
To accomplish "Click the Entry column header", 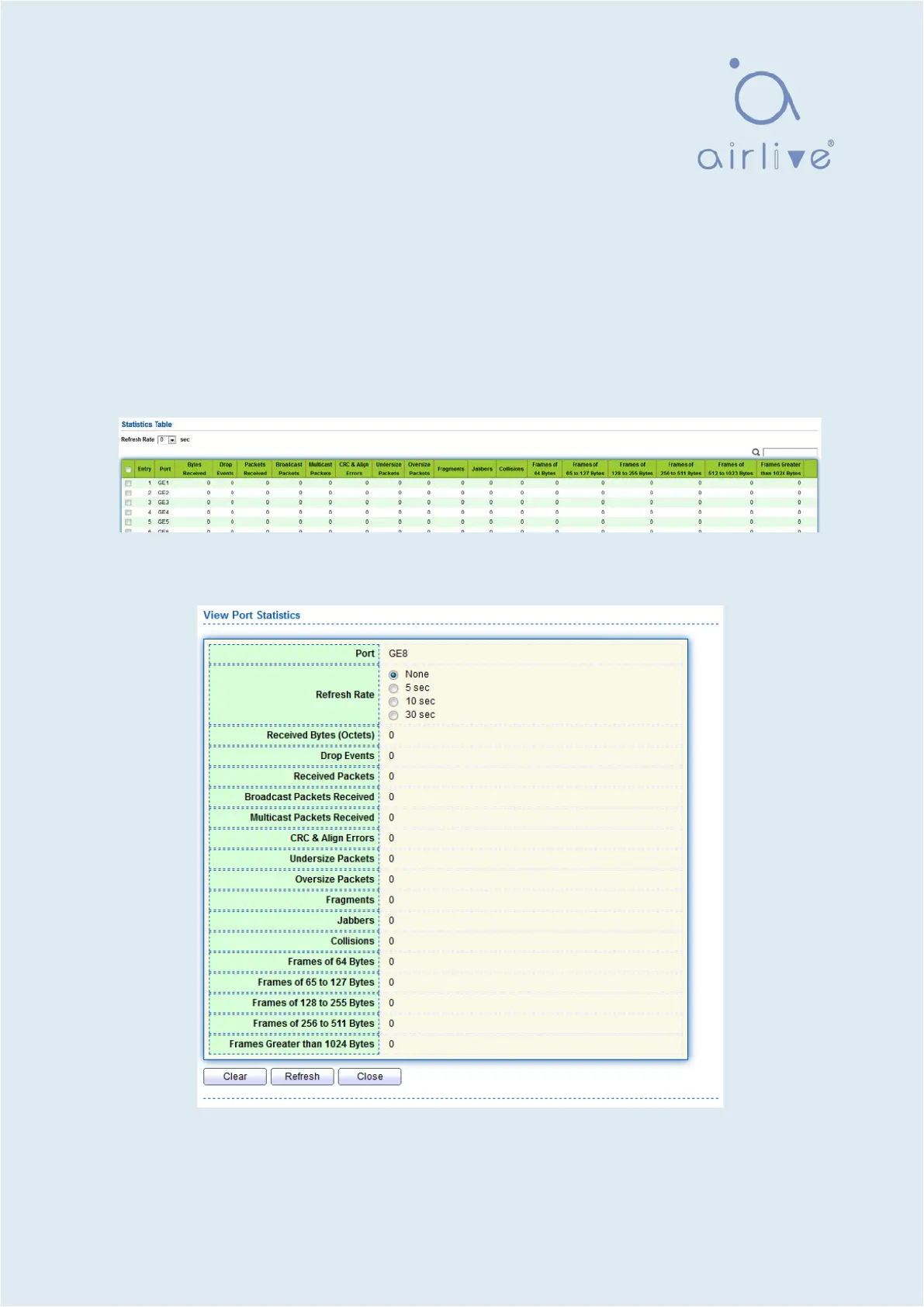I will tap(144, 469).
